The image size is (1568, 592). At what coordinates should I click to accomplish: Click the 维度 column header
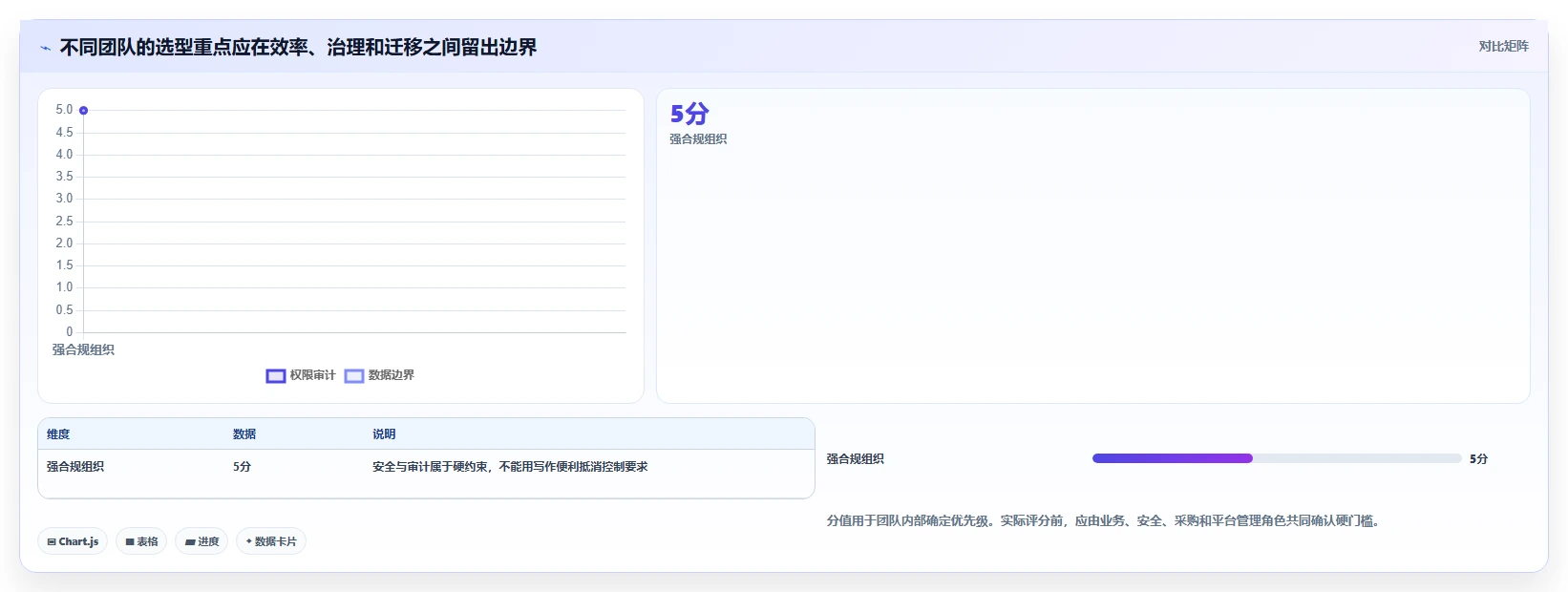click(x=58, y=434)
